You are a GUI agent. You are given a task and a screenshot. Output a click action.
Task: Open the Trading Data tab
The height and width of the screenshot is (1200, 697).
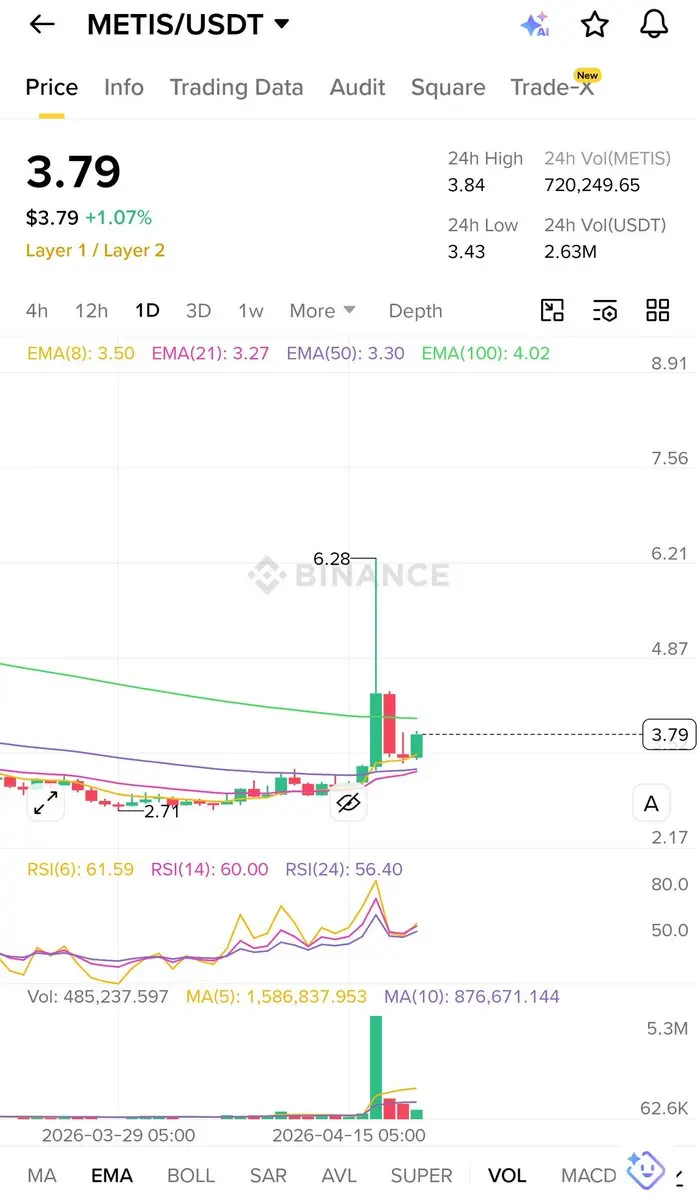click(x=236, y=88)
